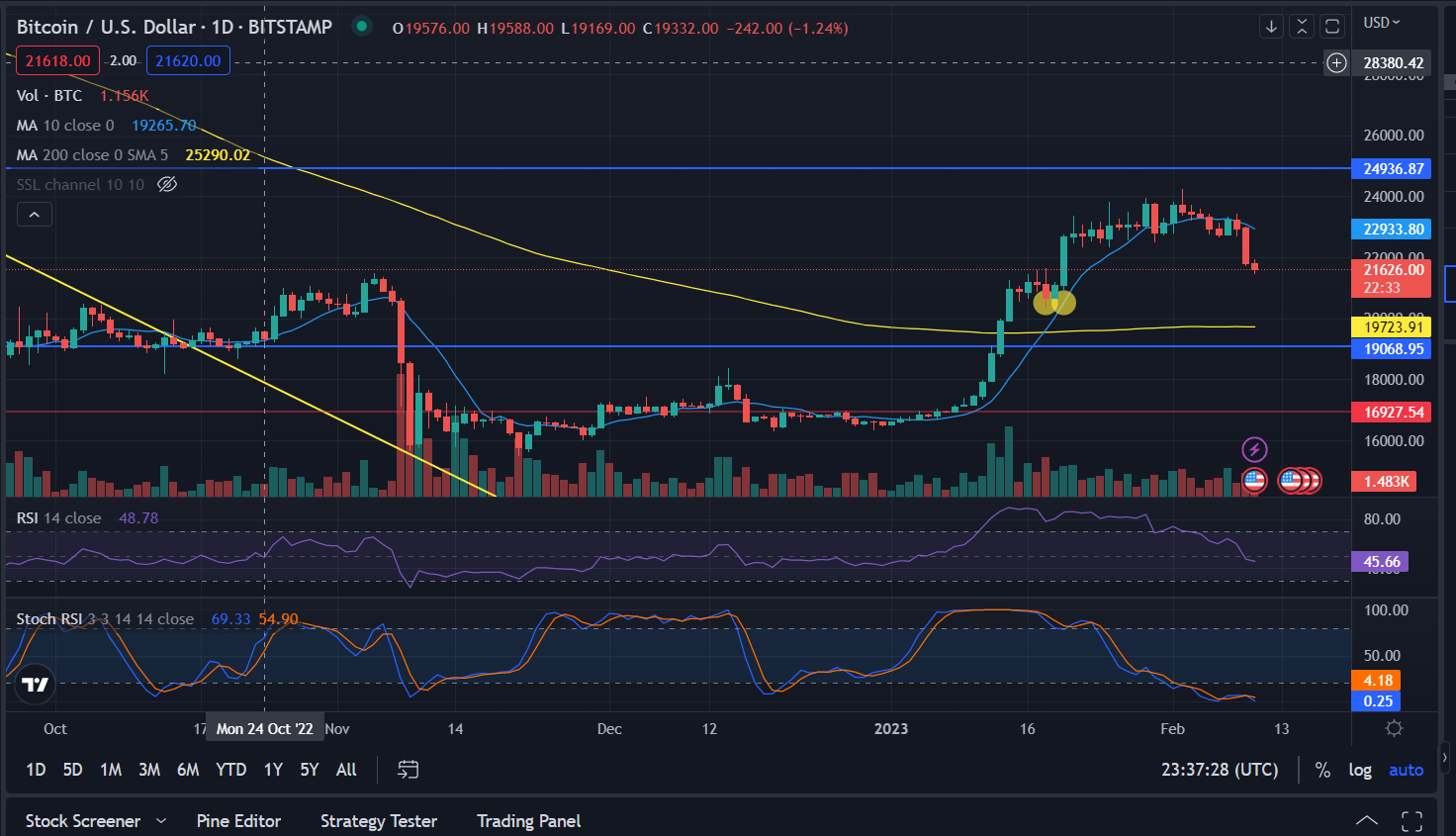Collapse the main chart pane
The width and height of the screenshot is (1456, 836).
[1302, 27]
